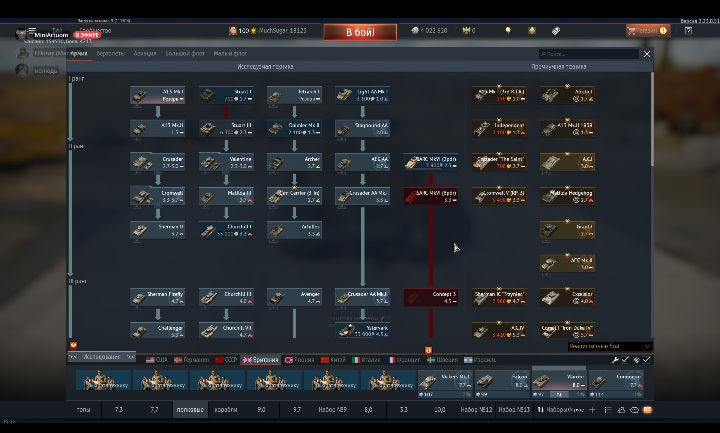Select the Британия nation tab
Screen dimensions: 720x433
[x=260, y=360]
